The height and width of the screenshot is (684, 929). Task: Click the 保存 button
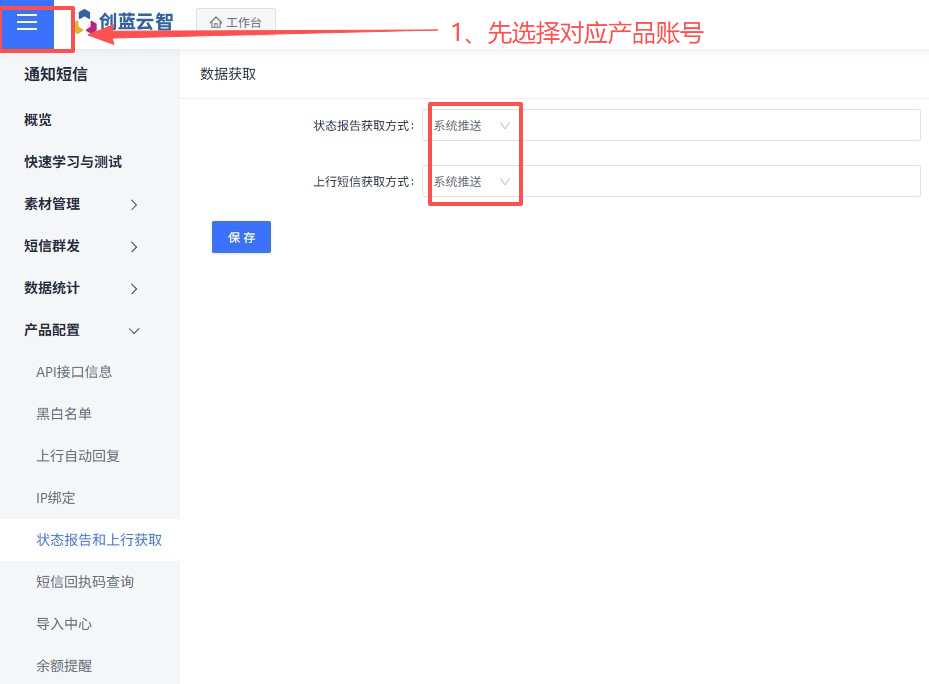coord(241,237)
